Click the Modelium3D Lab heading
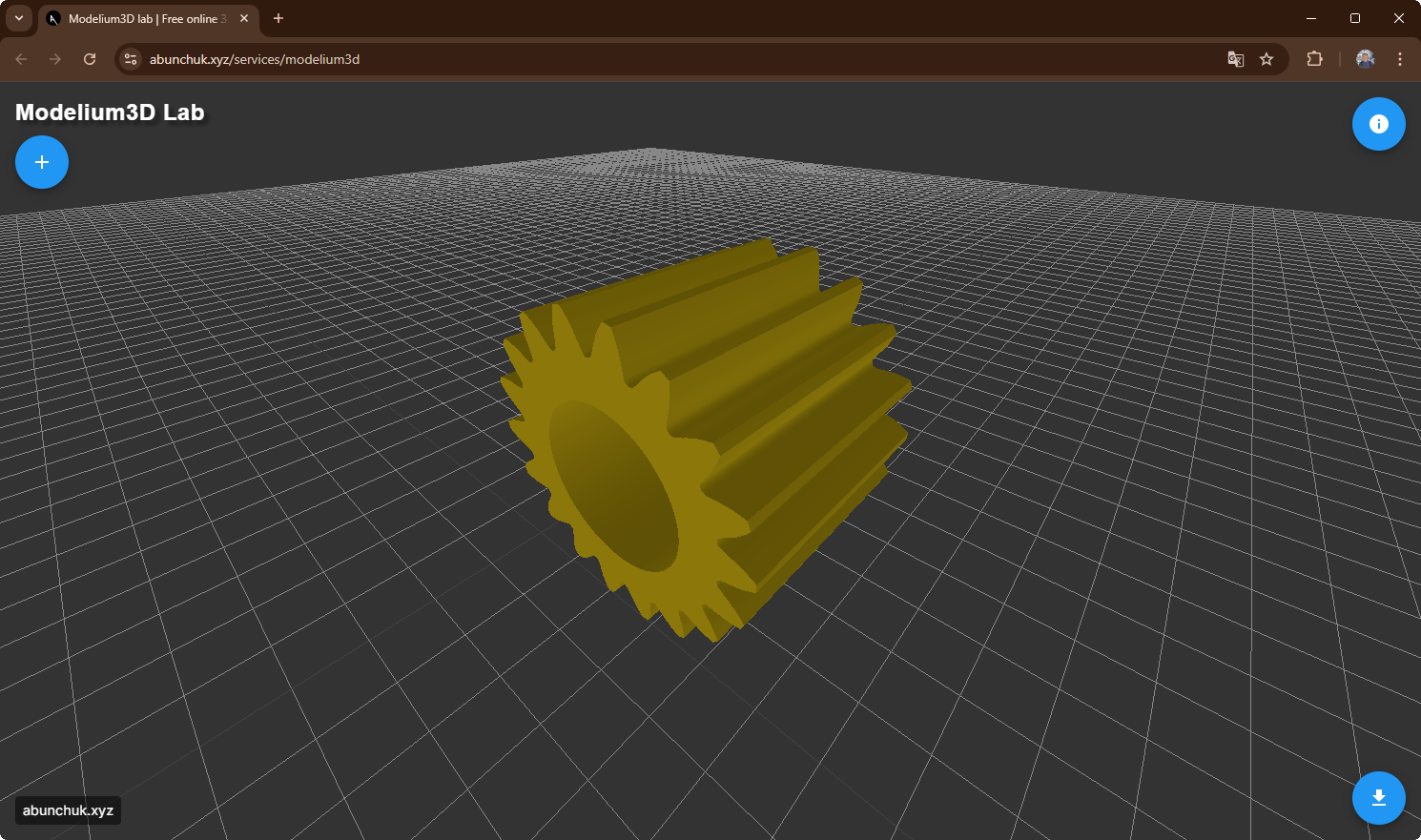Image resolution: width=1421 pixels, height=840 pixels. (x=110, y=112)
